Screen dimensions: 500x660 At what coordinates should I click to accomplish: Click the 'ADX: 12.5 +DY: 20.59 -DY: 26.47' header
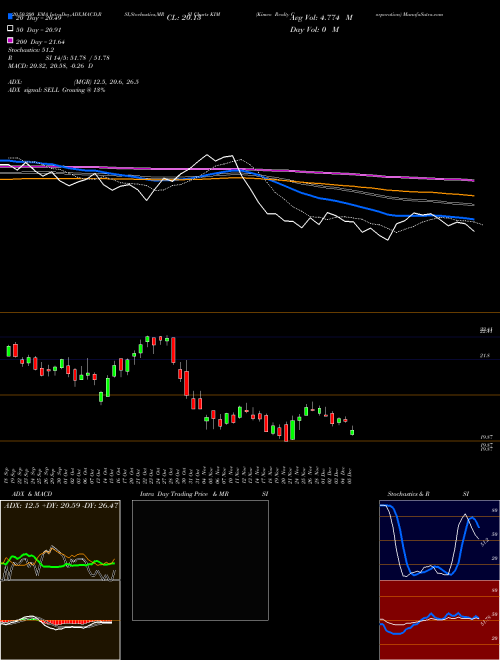point(61,505)
